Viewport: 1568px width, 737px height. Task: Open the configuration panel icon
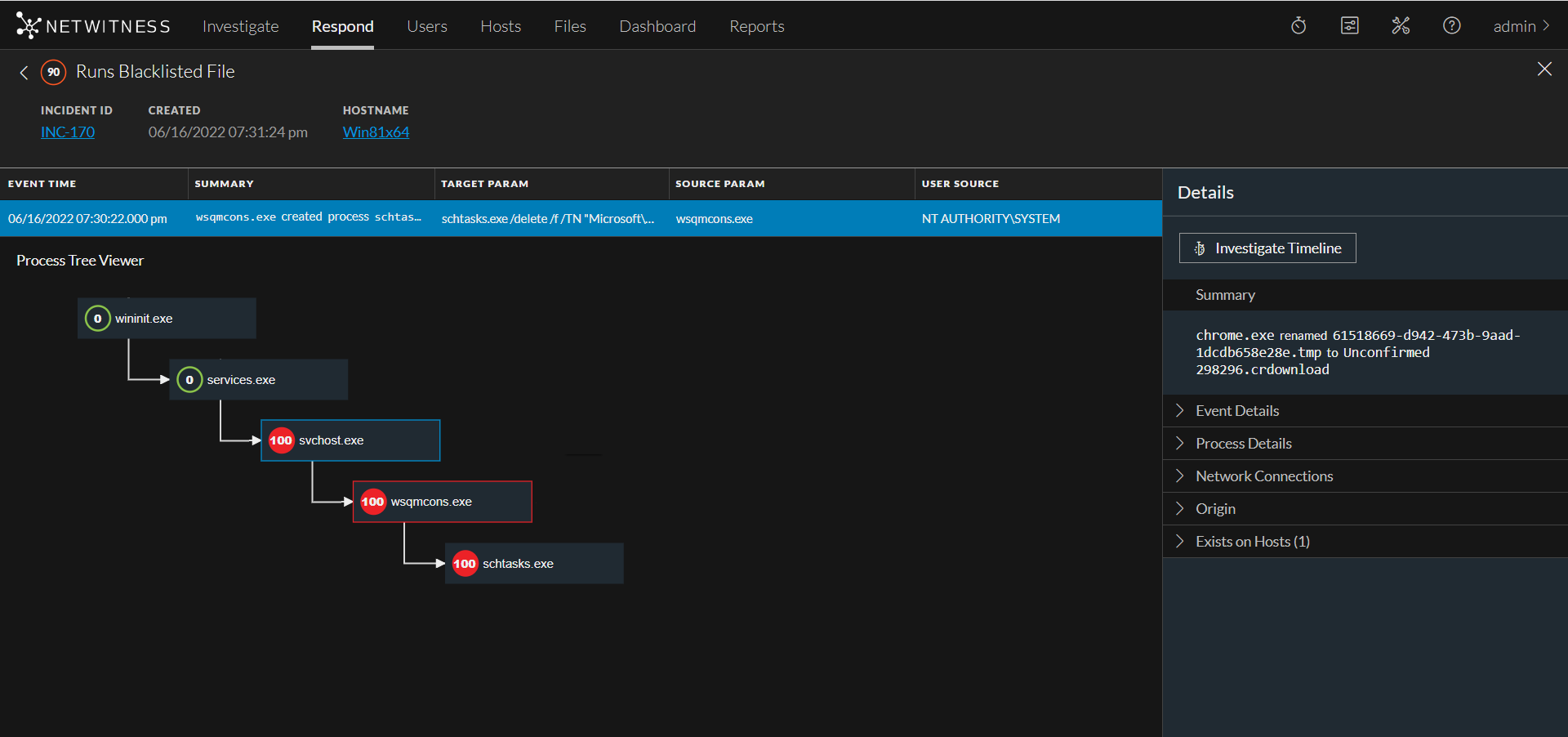tap(1350, 26)
